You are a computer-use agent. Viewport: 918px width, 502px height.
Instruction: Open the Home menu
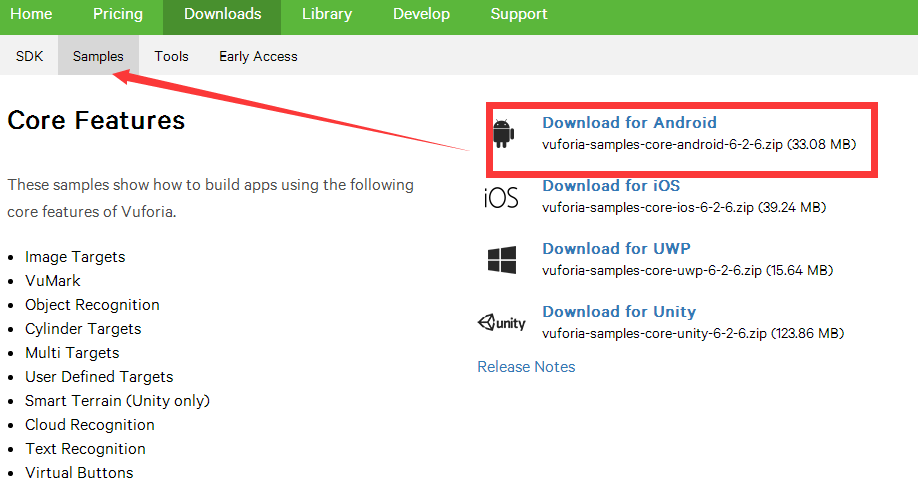pos(31,14)
